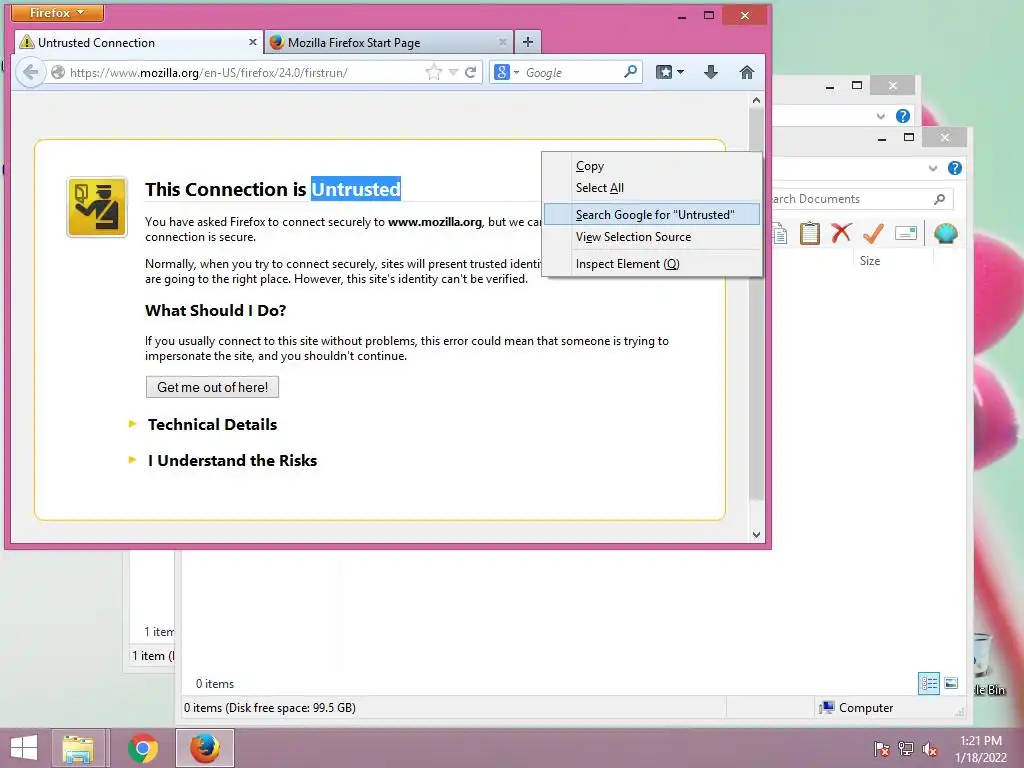Click the What Should I Do? heading
The height and width of the screenshot is (768, 1024).
(x=216, y=310)
